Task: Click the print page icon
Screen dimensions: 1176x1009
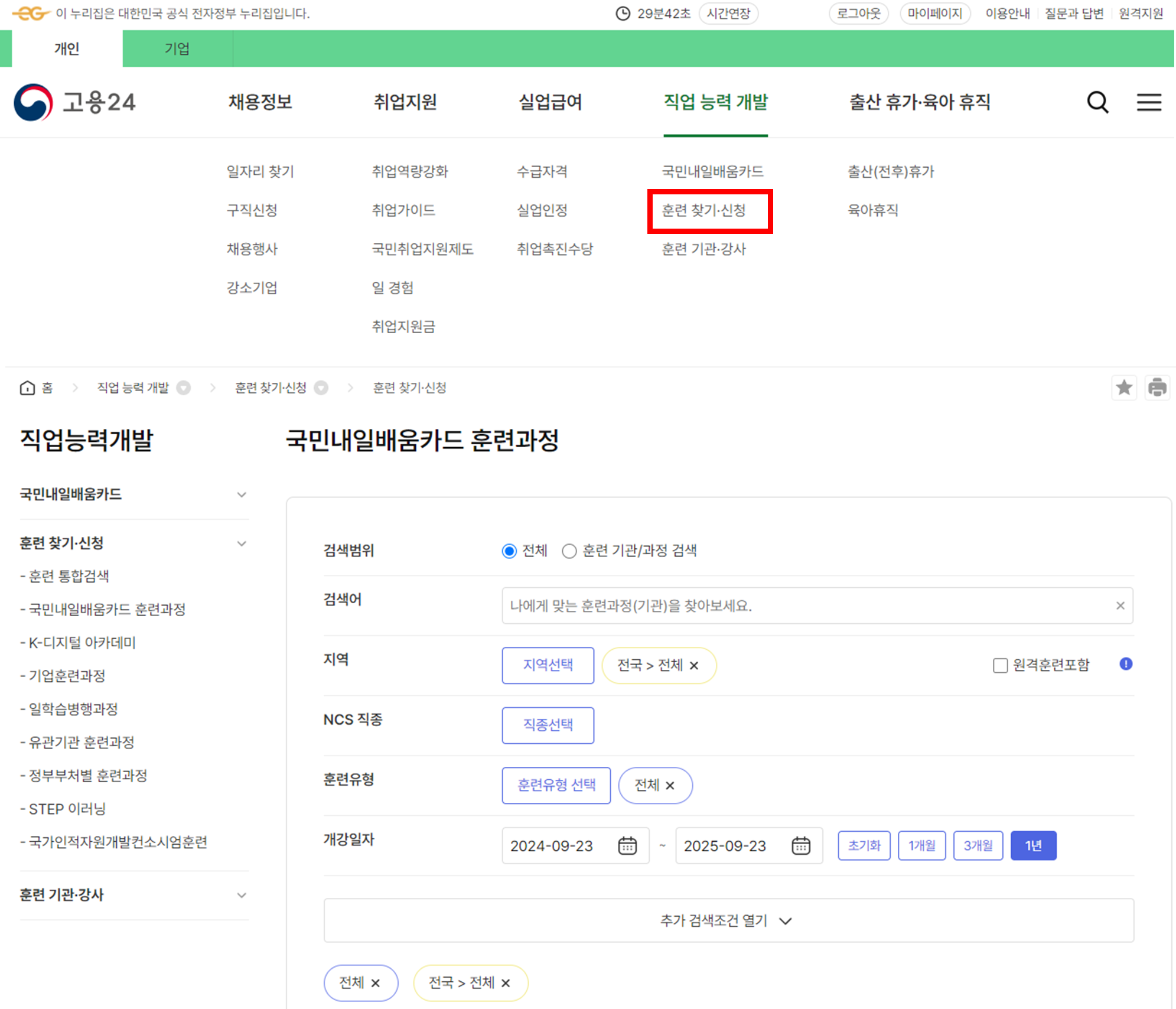Action: [1157, 388]
